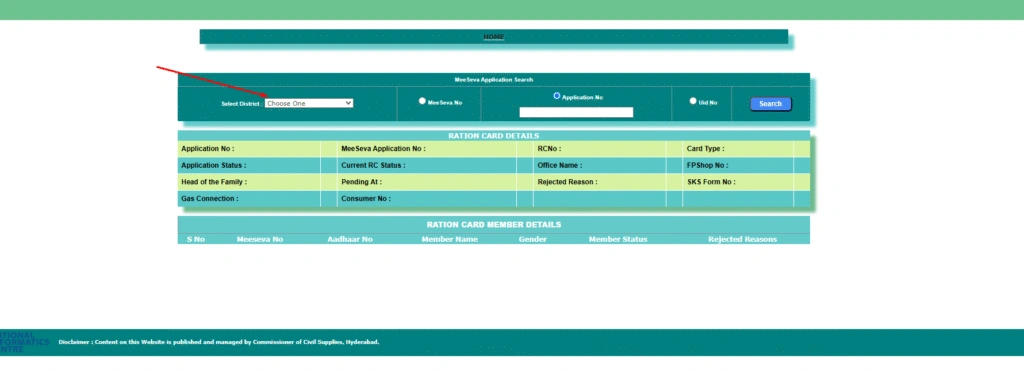Click the 'Member Name' column header
Screen dimensions: 1024x371
[x=449, y=240]
